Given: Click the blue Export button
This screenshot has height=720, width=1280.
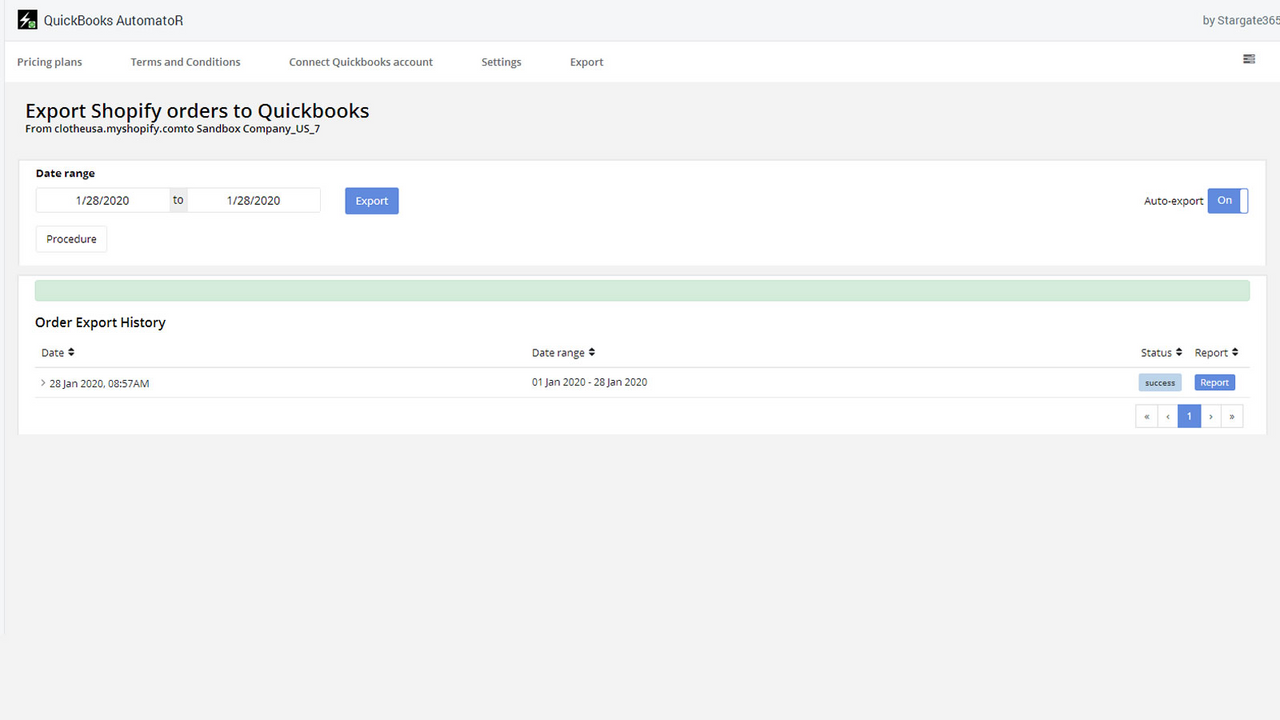Looking at the screenshot, I should (x=372, y=201).
